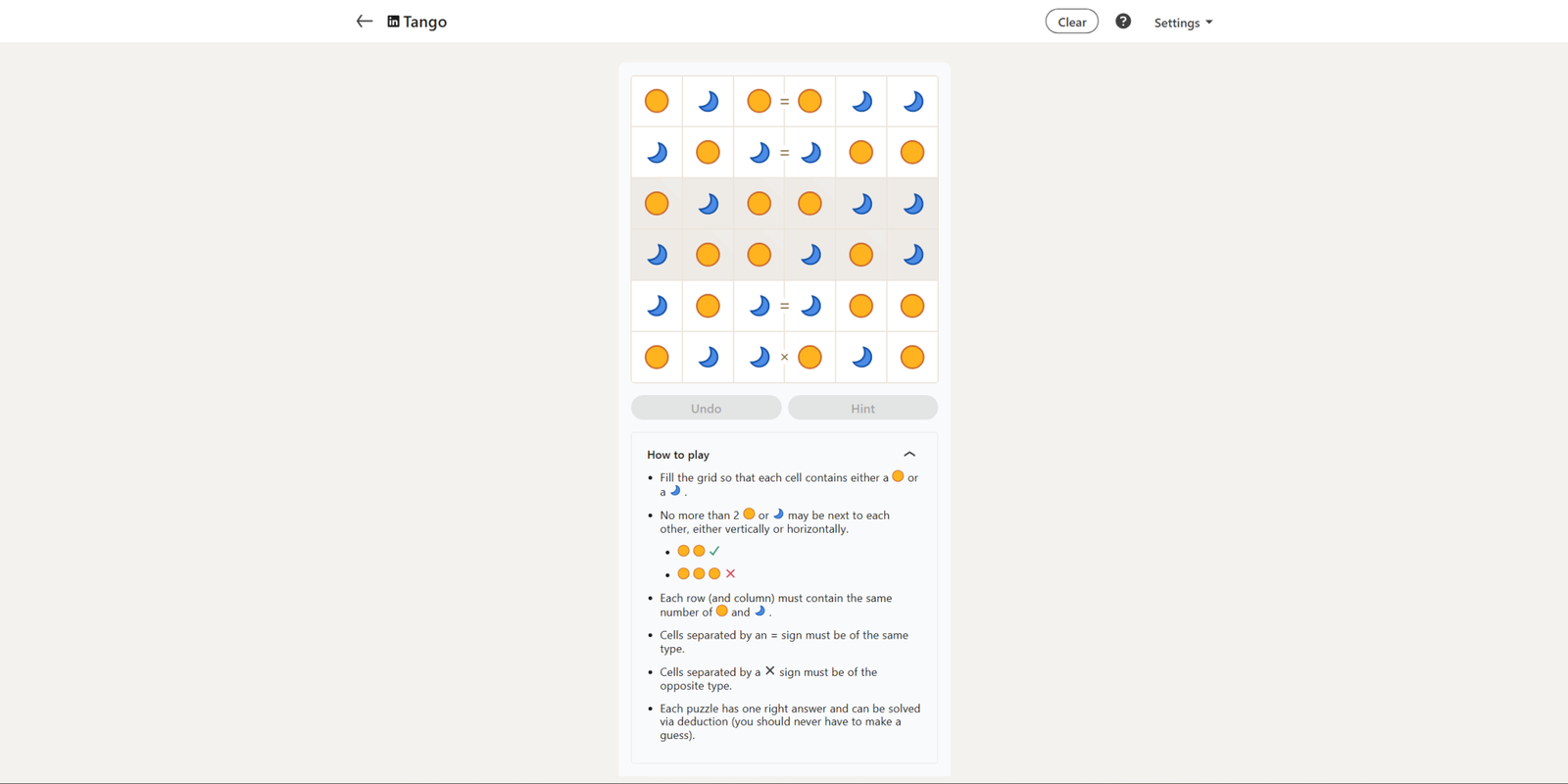Request a Hint

pos(862,408)
